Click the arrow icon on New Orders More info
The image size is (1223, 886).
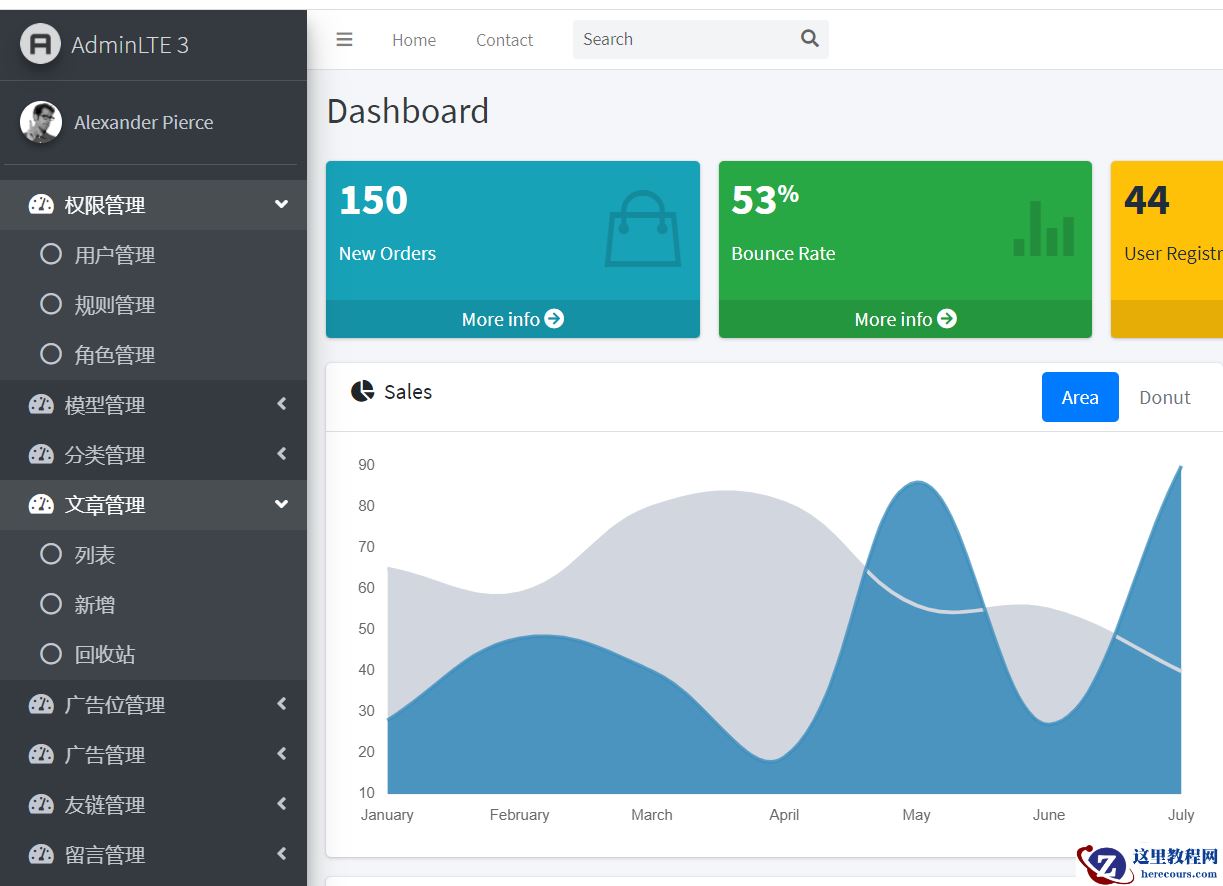[554, 319]
